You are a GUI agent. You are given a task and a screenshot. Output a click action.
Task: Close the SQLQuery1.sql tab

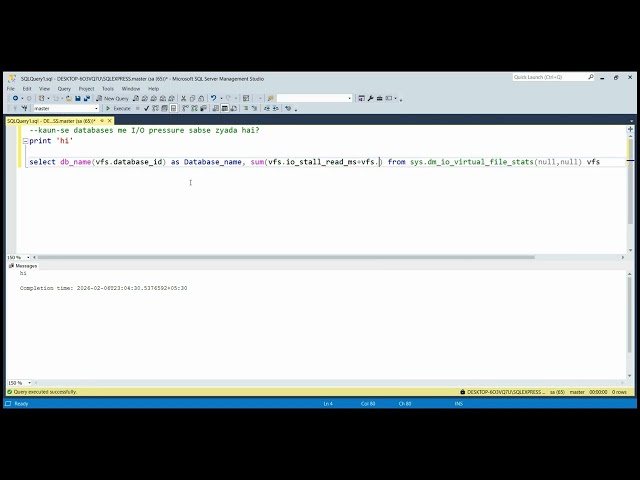click(x=109, y=121)
